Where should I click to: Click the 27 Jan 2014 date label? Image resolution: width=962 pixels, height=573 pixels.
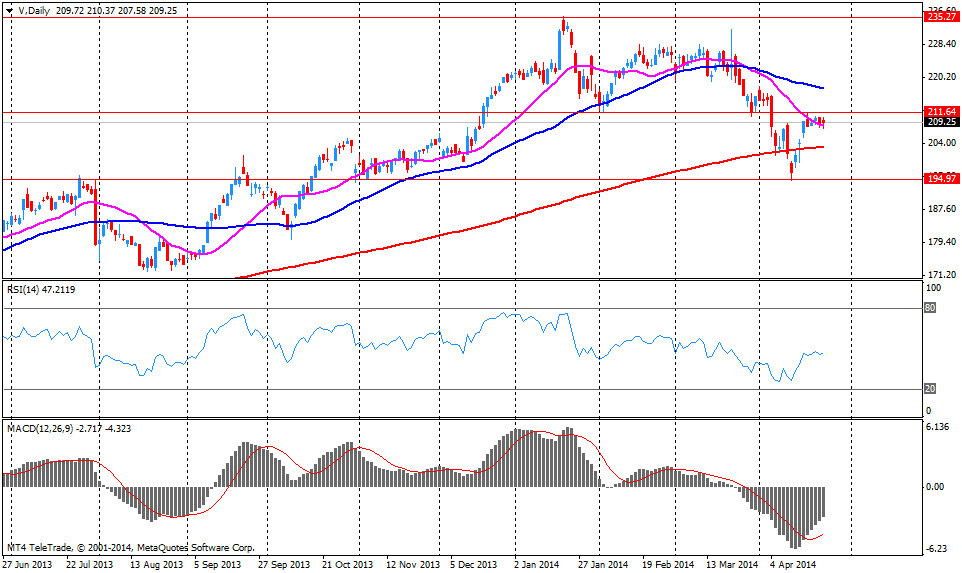tap(603, 564)
